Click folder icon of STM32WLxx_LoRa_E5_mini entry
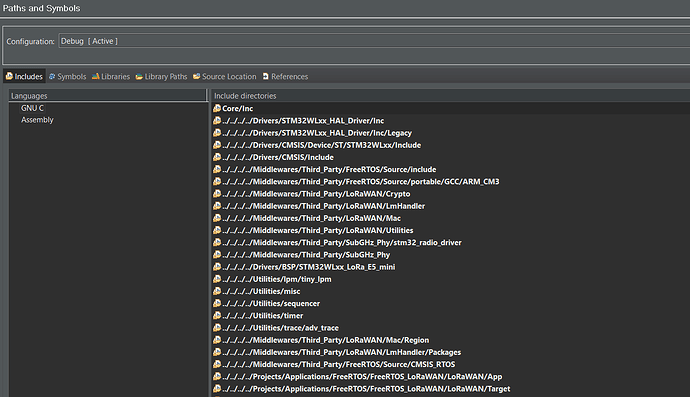 [x=217, y=267]
